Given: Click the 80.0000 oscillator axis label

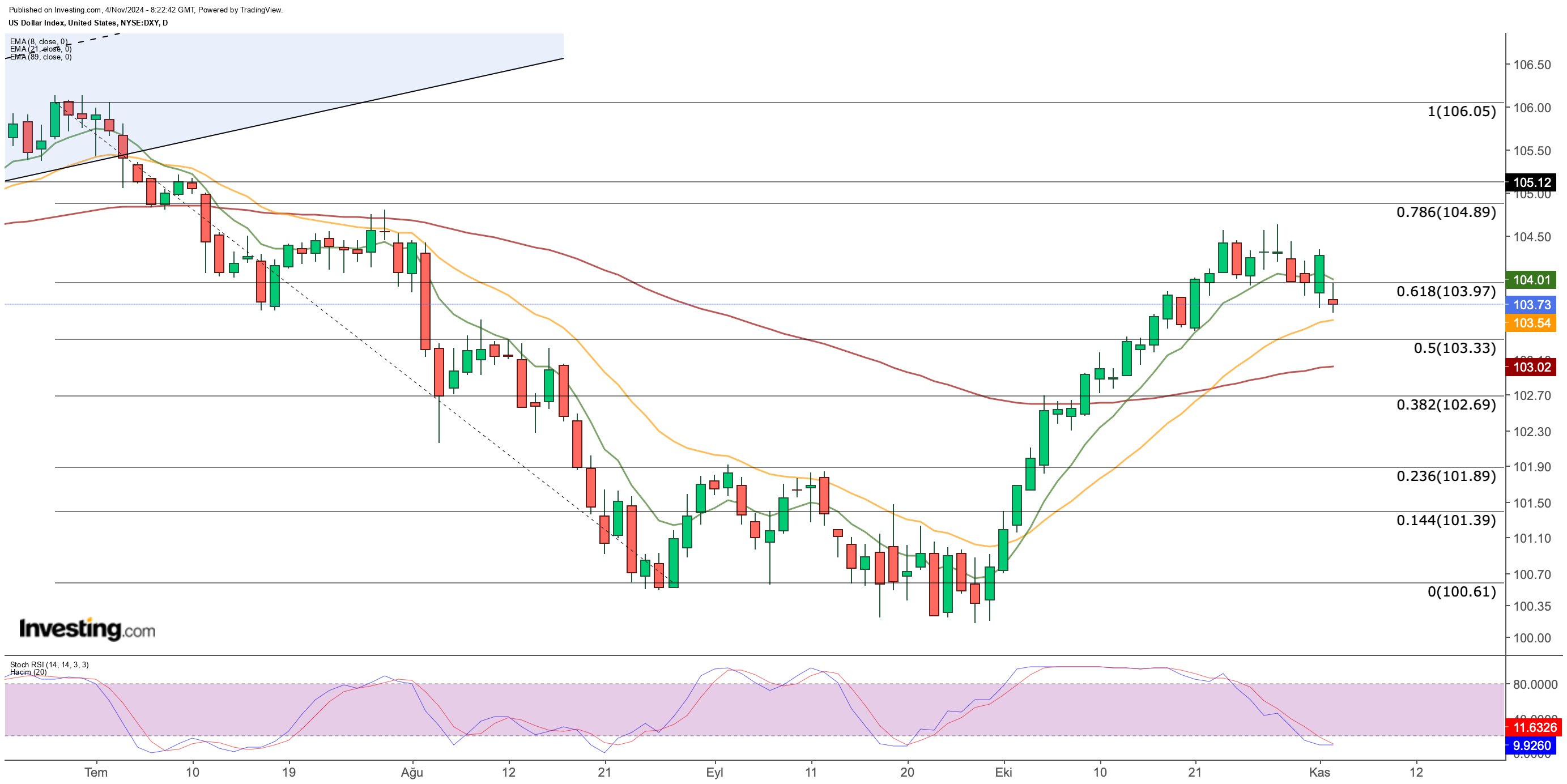Looking at the screenshot, I should pyautogui.click(x=1535, y=684).
